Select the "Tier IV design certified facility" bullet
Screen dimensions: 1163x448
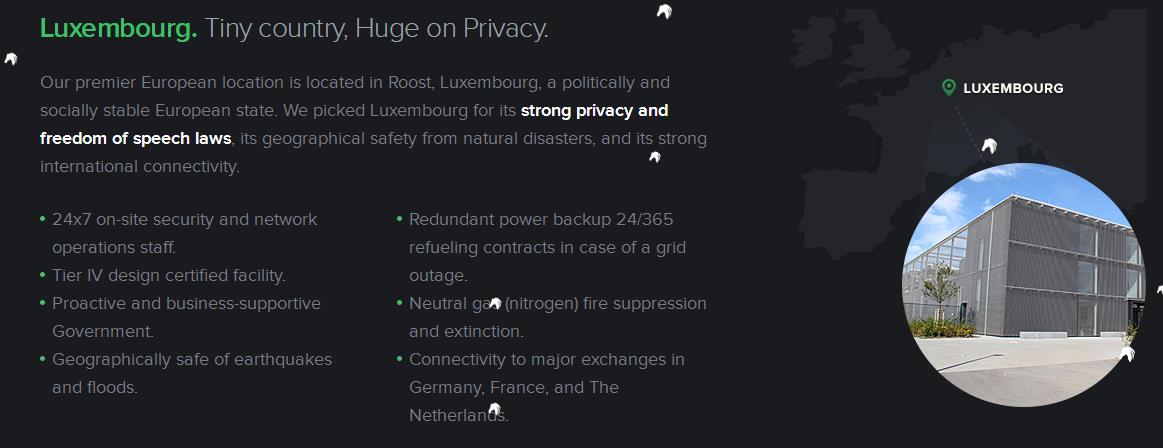pyautogui.click(x=168, y=275)
